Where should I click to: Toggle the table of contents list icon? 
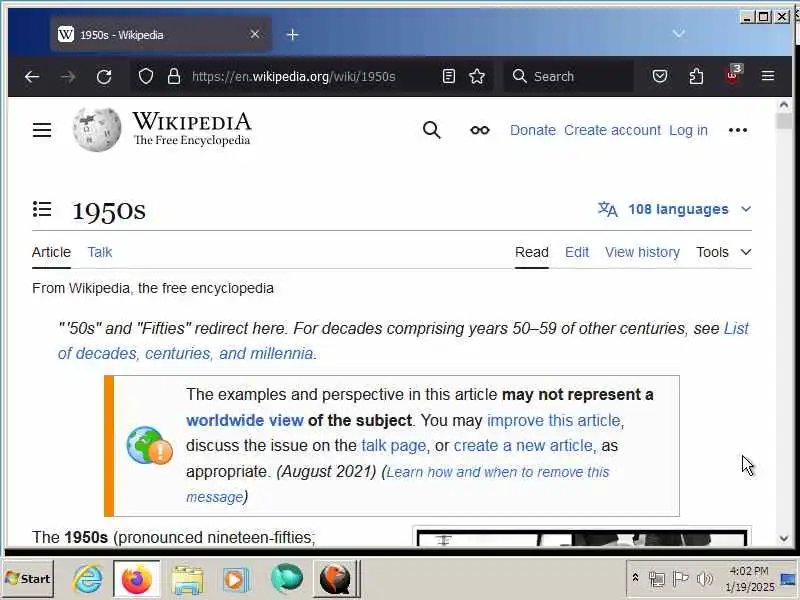coord(42,209)
